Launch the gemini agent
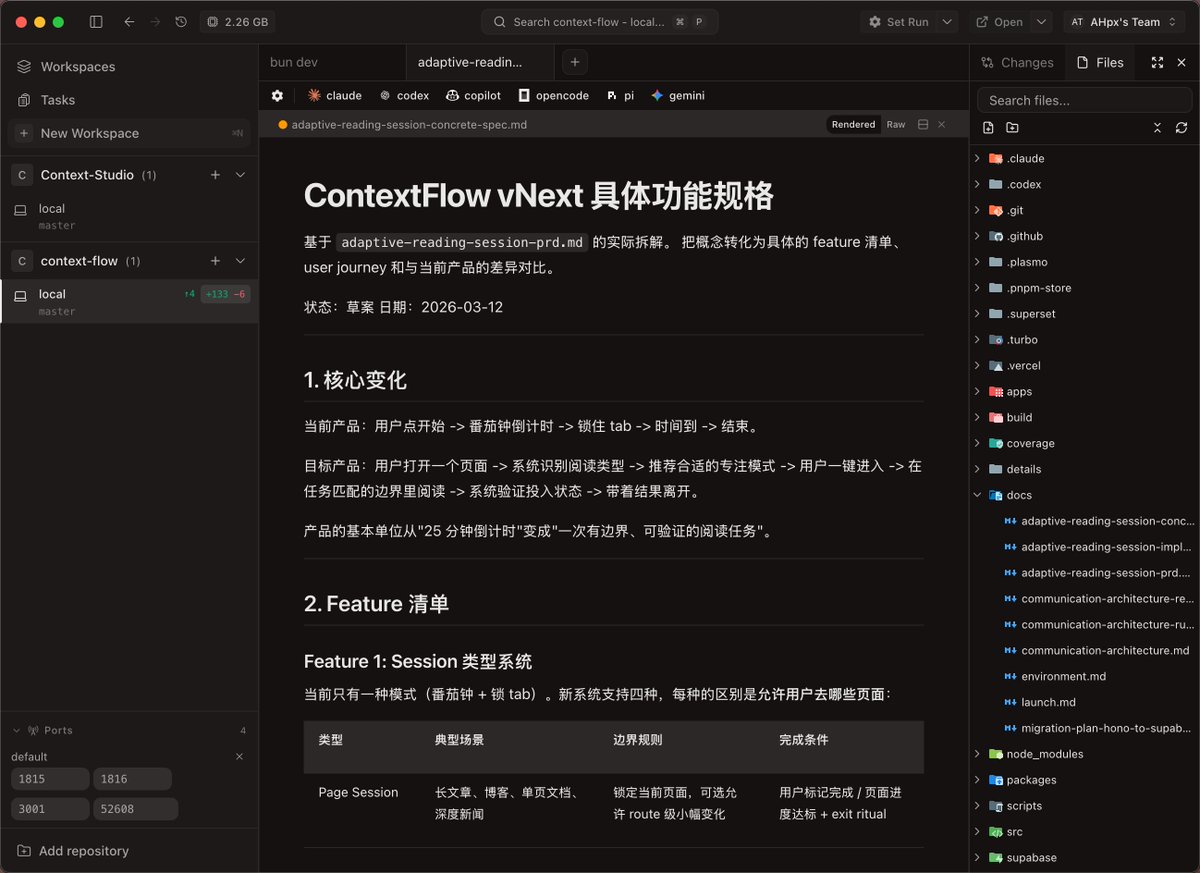1200x873 pixels. pyautogui.click(x=678, y=96)
